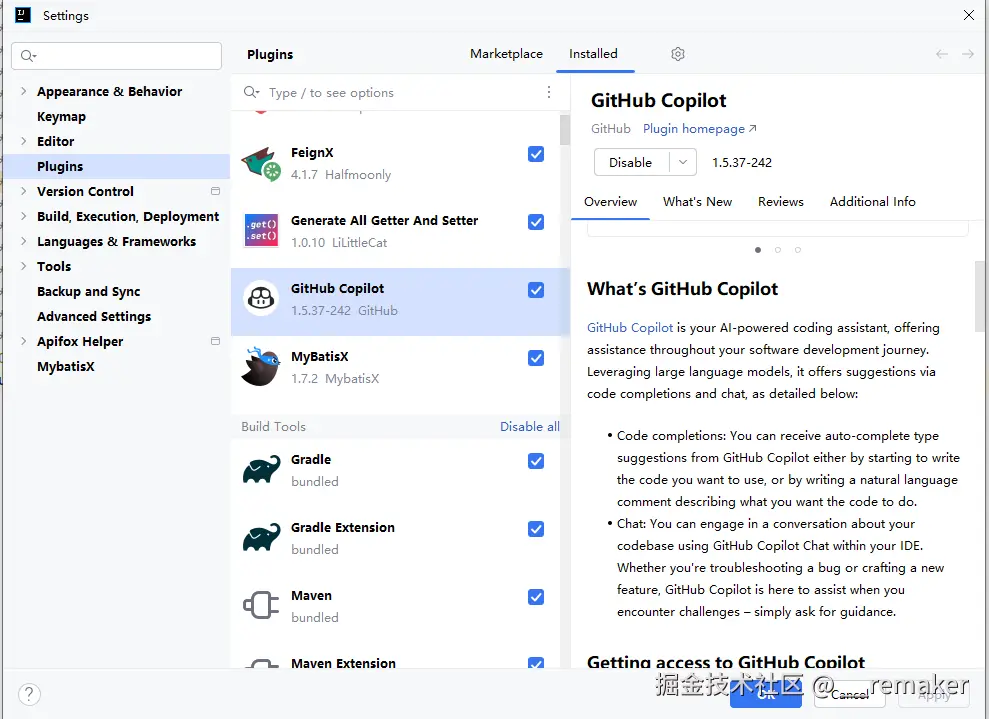This screenshot has width=989, height=719.
Task: Uncheck the FeignX plugin checkbox
Action: pyautogui.click(x=536, y=154)
